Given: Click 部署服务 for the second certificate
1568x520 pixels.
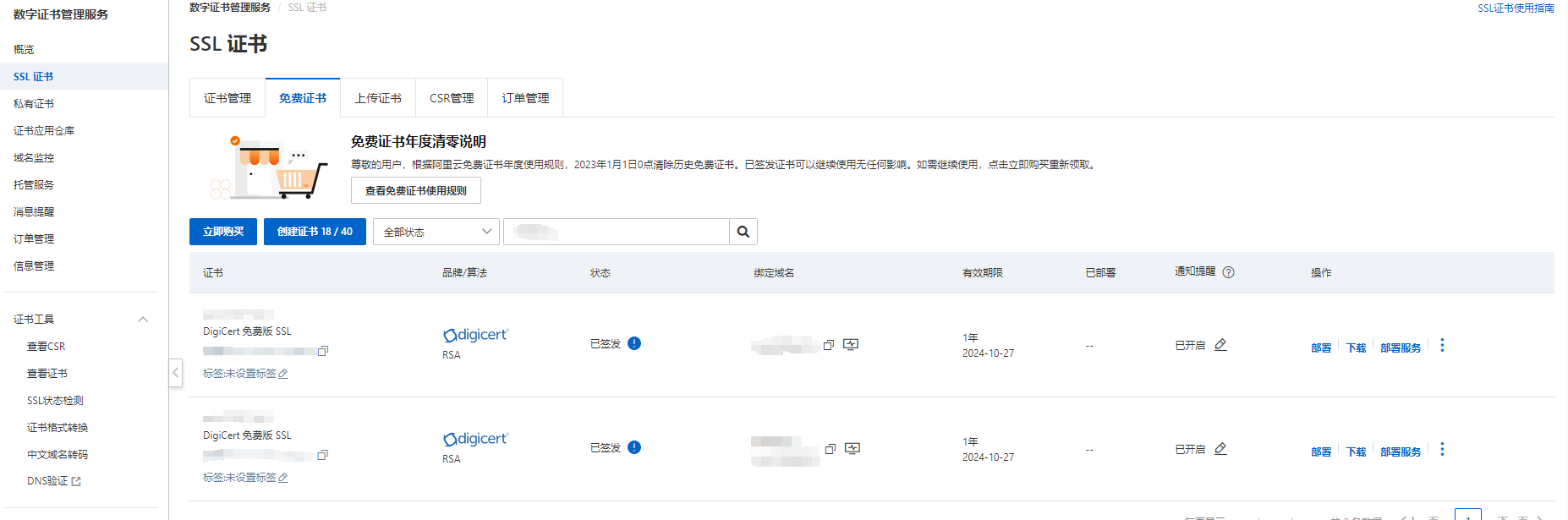Looking at the screenshot, I should coord(1401,452).
